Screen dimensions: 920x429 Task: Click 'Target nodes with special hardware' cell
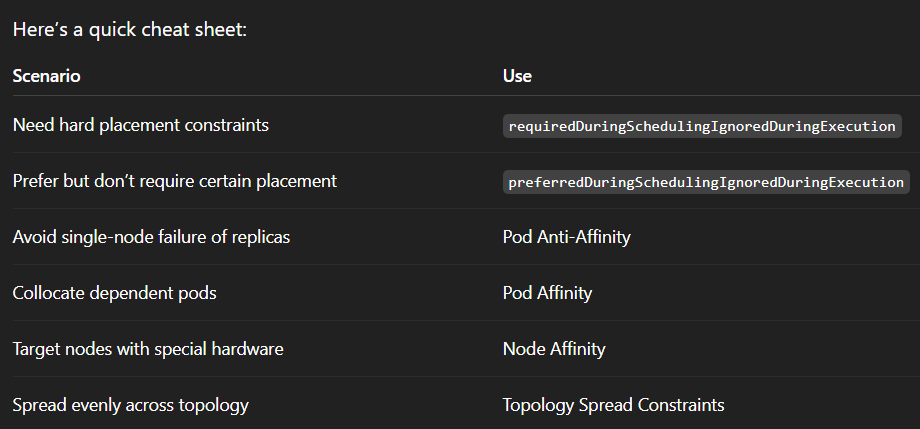coord(148,349)
